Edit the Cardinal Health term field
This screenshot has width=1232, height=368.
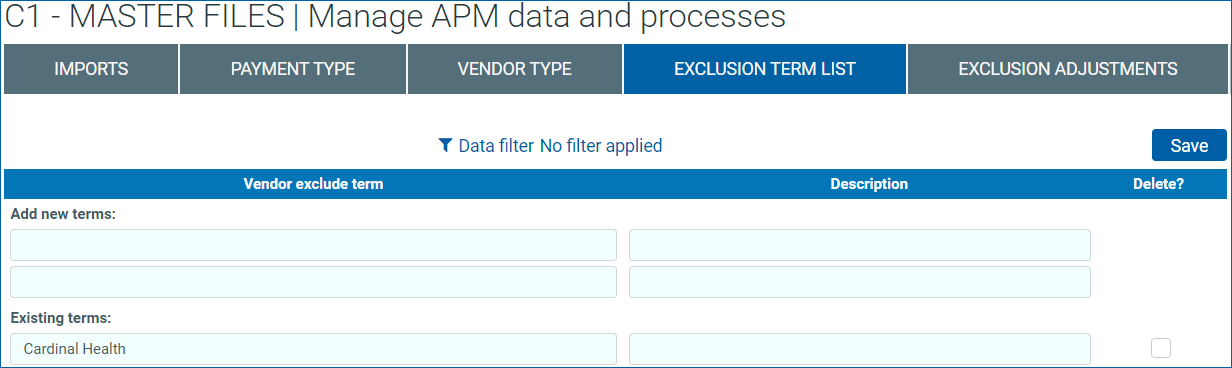tap(314, 349)
